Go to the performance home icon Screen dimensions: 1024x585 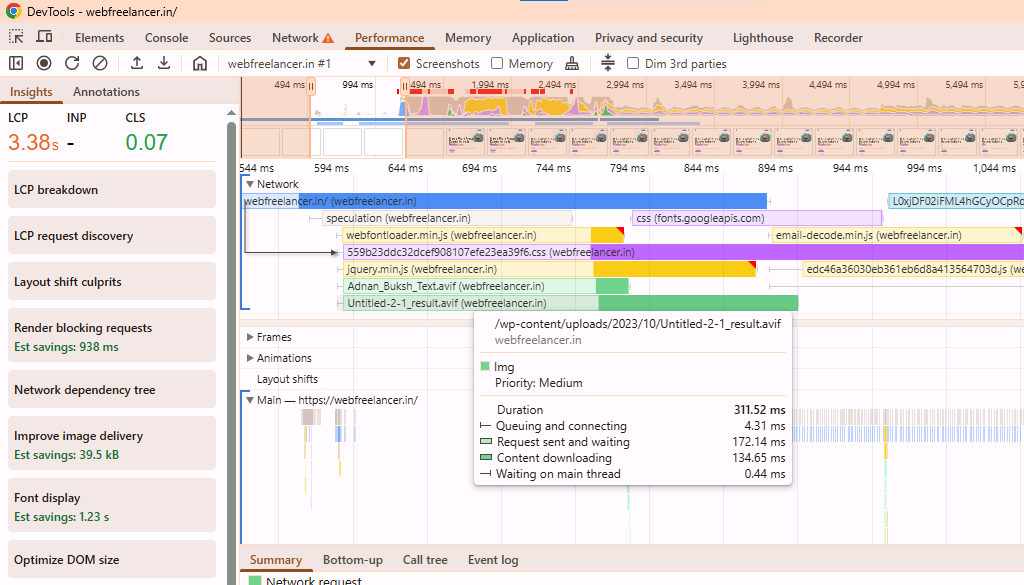200,63
